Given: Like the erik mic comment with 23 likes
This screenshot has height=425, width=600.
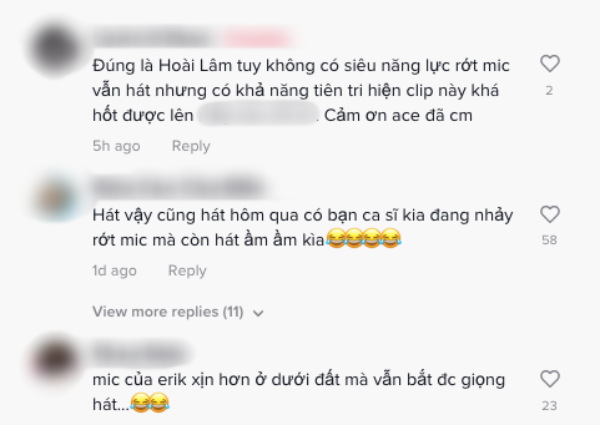Looking at the screenshot, I should pyautogui.click(x=550, y=379).
